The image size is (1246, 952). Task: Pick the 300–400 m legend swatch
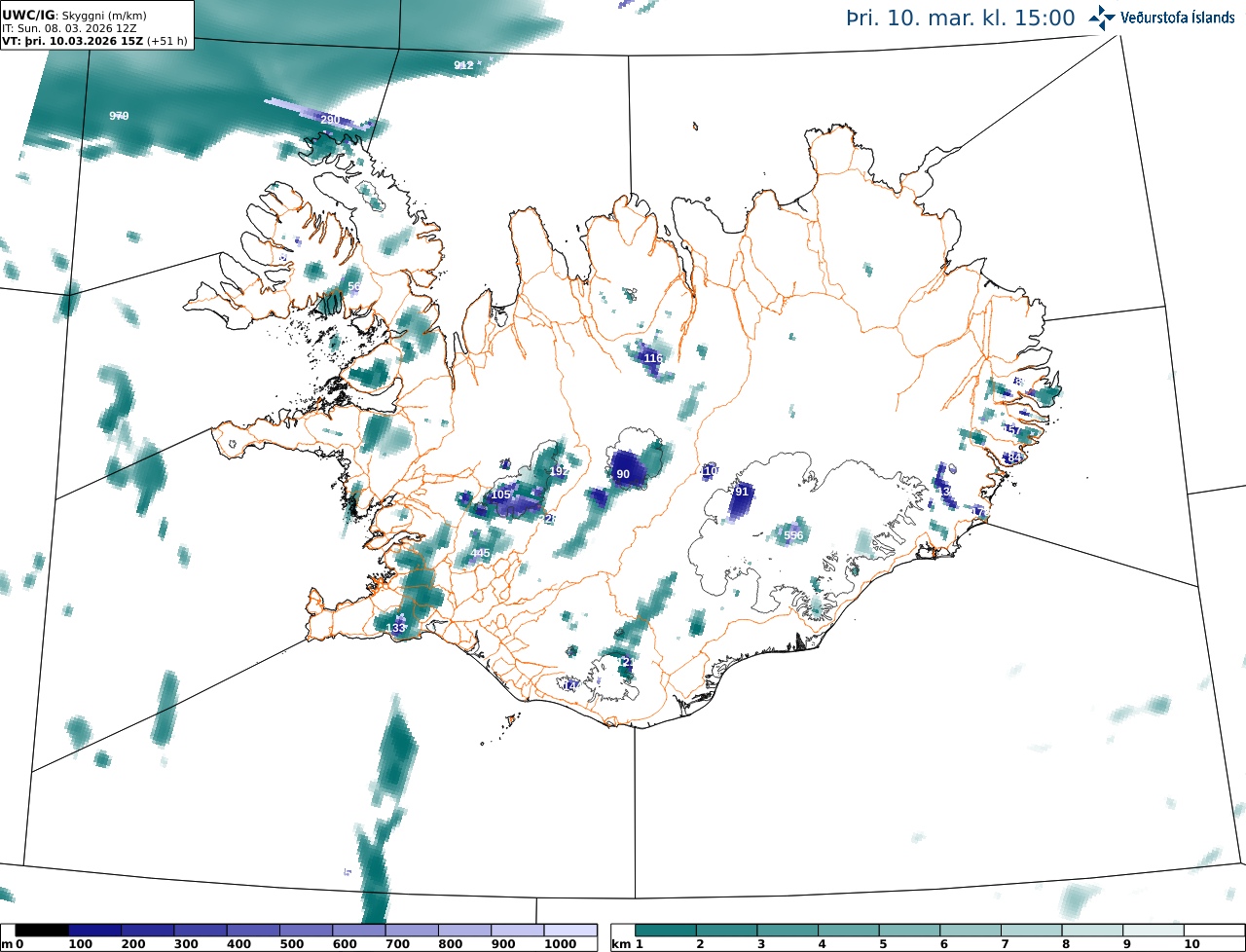[201, 931]
